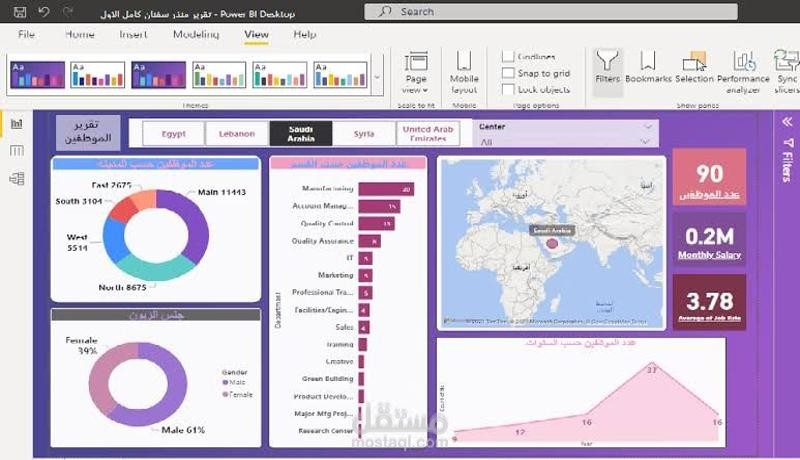Click the Save icon in title bar
Image resolution: width=800 pixels, height=460 pixels.
(20, 12)
